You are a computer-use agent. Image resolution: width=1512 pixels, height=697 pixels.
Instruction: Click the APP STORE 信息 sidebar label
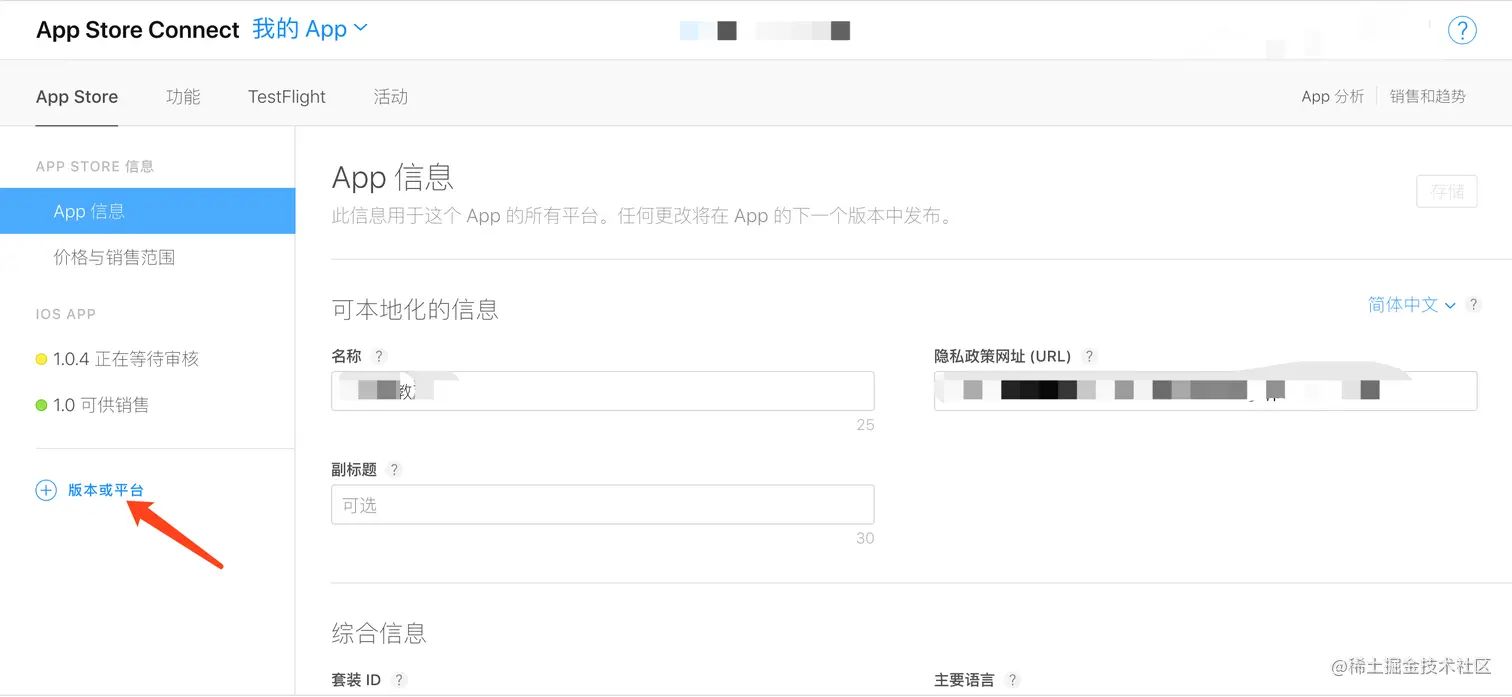click(95, 166)
